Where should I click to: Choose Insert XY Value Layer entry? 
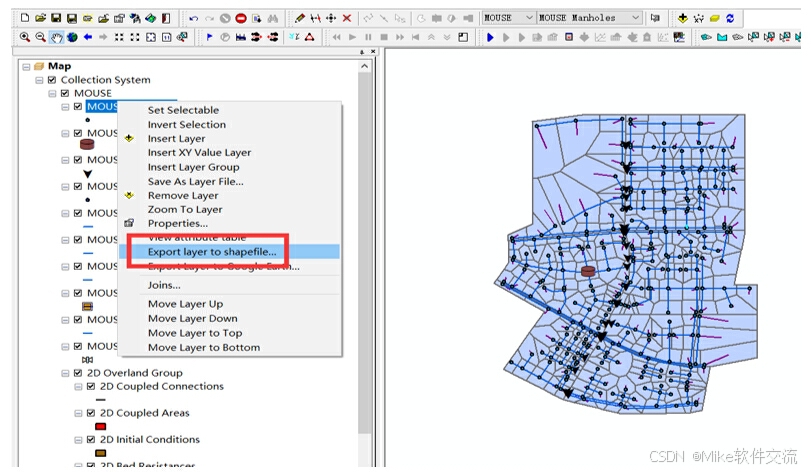199,153
